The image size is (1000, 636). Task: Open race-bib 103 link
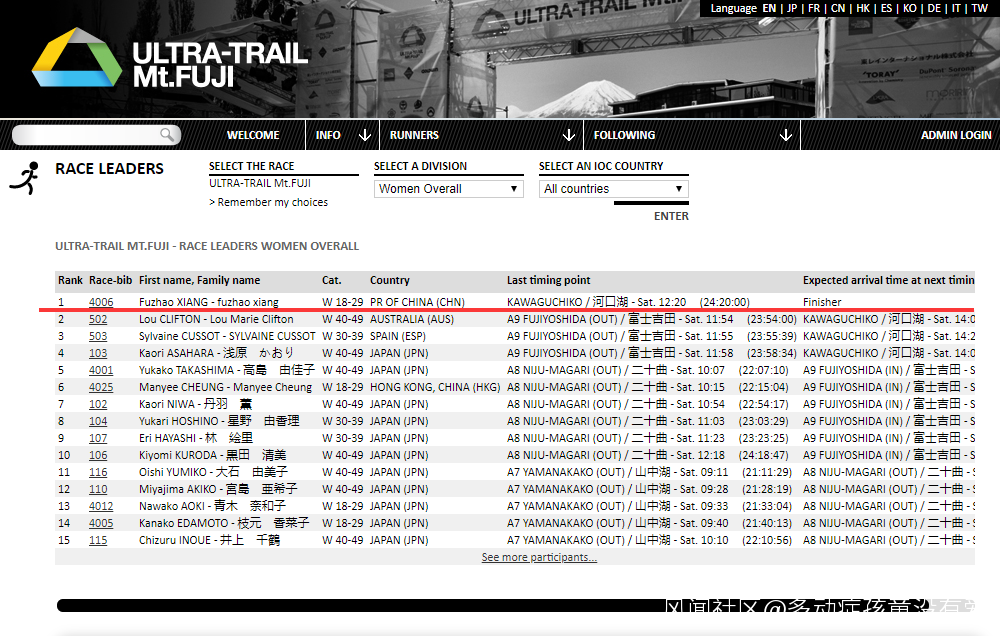click(98, 353)
